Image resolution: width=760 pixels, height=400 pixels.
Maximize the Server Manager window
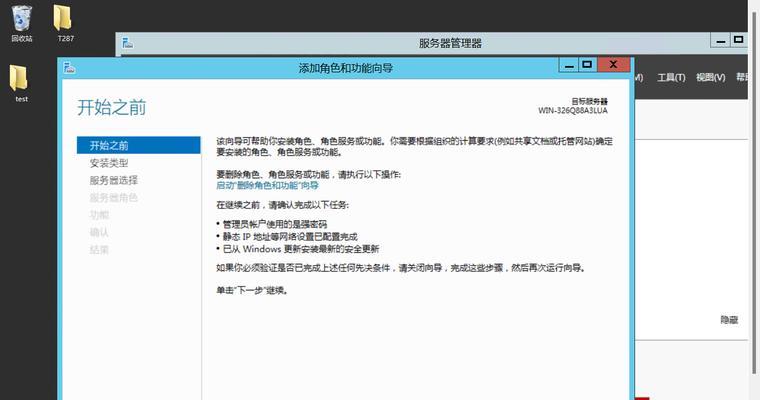[x=739, y=41]
